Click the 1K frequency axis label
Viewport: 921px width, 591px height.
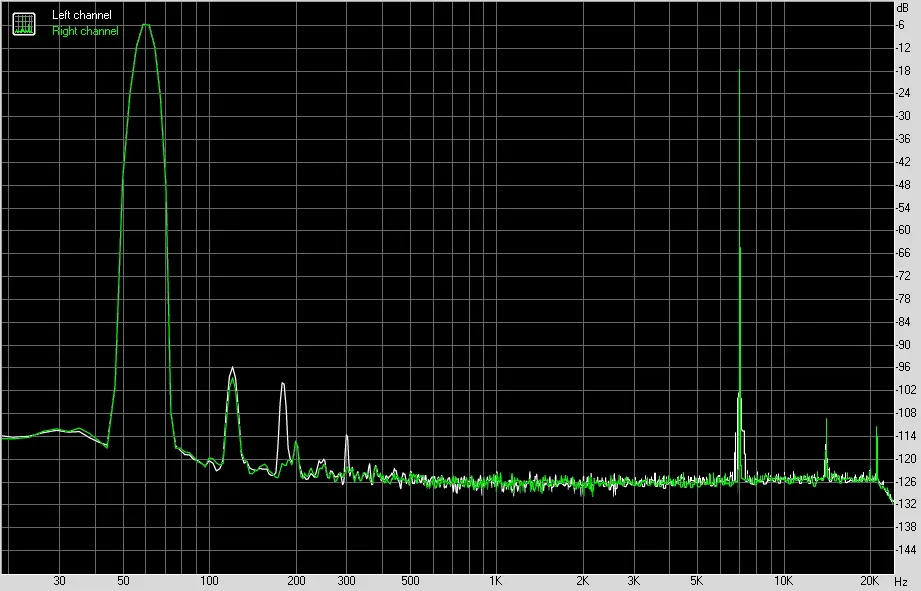tap(496, 581)
